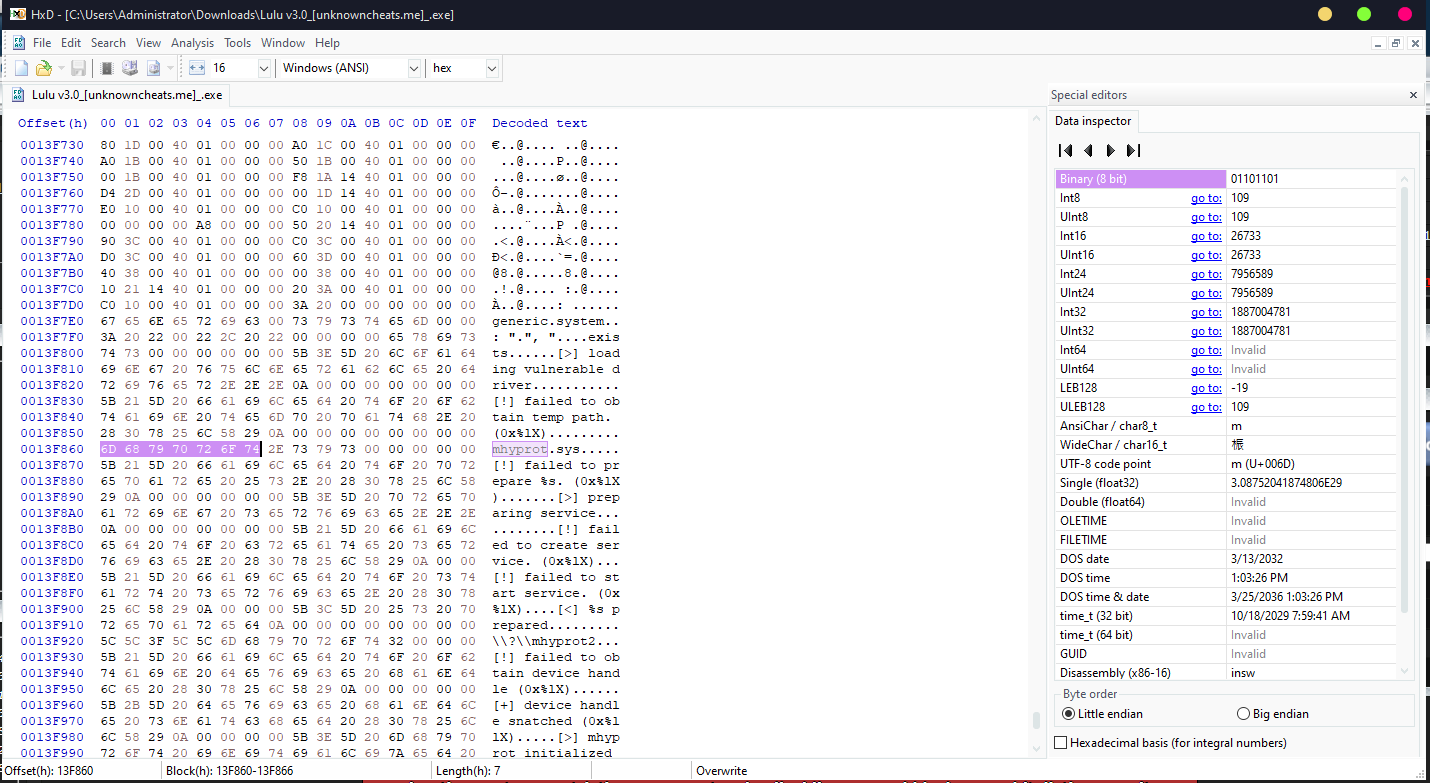Click the Open disk image icon
Screen dimensions: 1430x783
pos(153,68)
